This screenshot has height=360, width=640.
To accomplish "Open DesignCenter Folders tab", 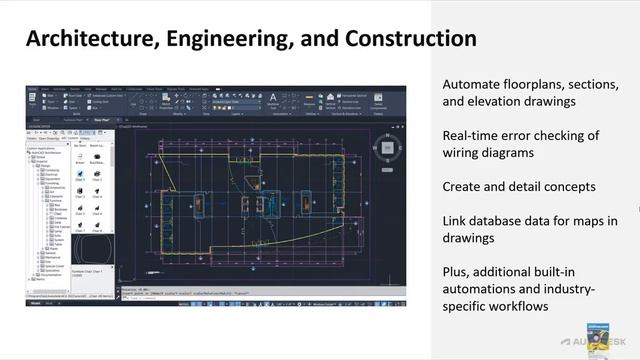I will 31,139.
